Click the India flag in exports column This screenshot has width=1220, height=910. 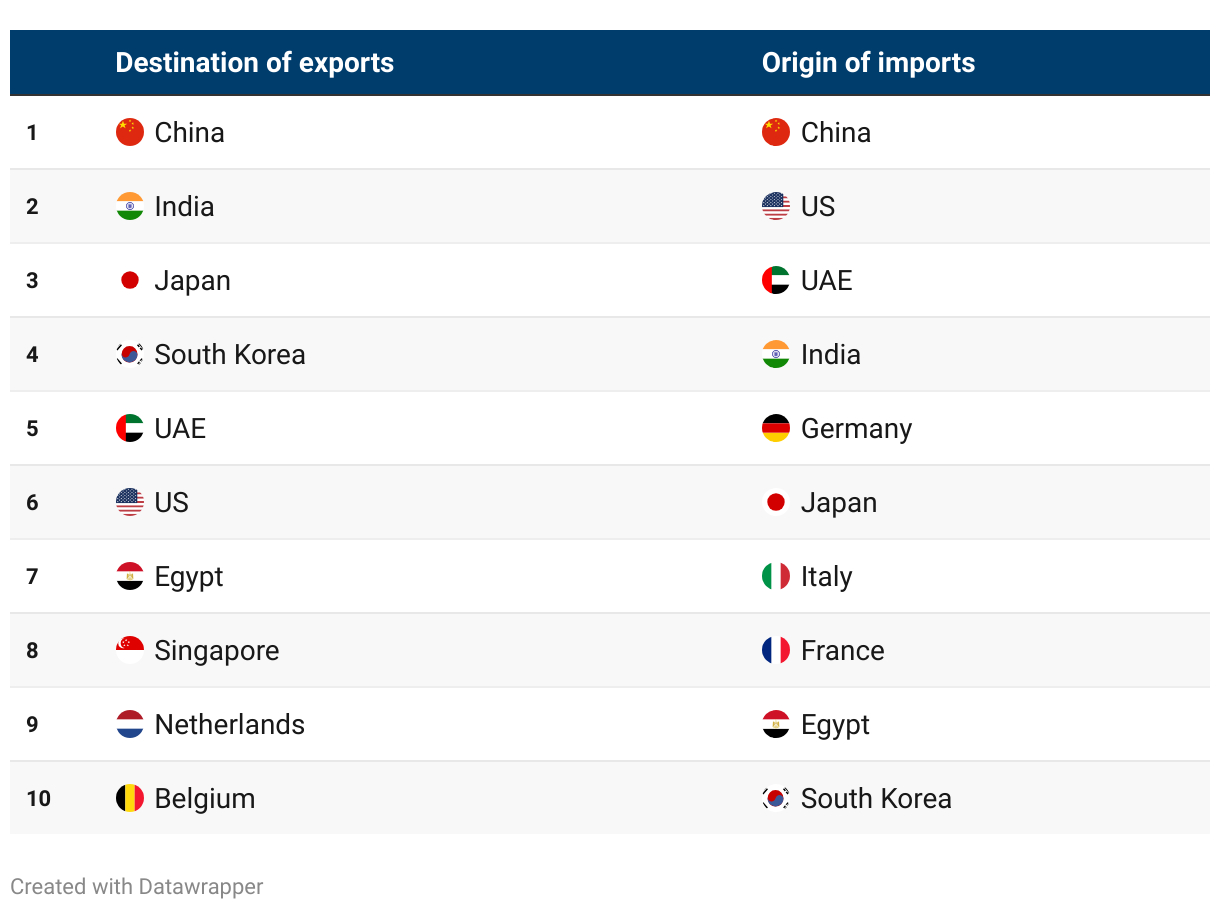130,206
